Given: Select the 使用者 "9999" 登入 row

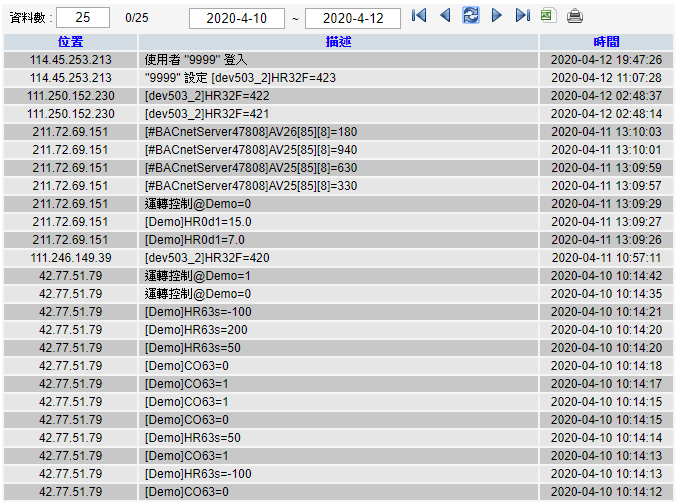Looking at the screenshot, I should pos(338,60).
